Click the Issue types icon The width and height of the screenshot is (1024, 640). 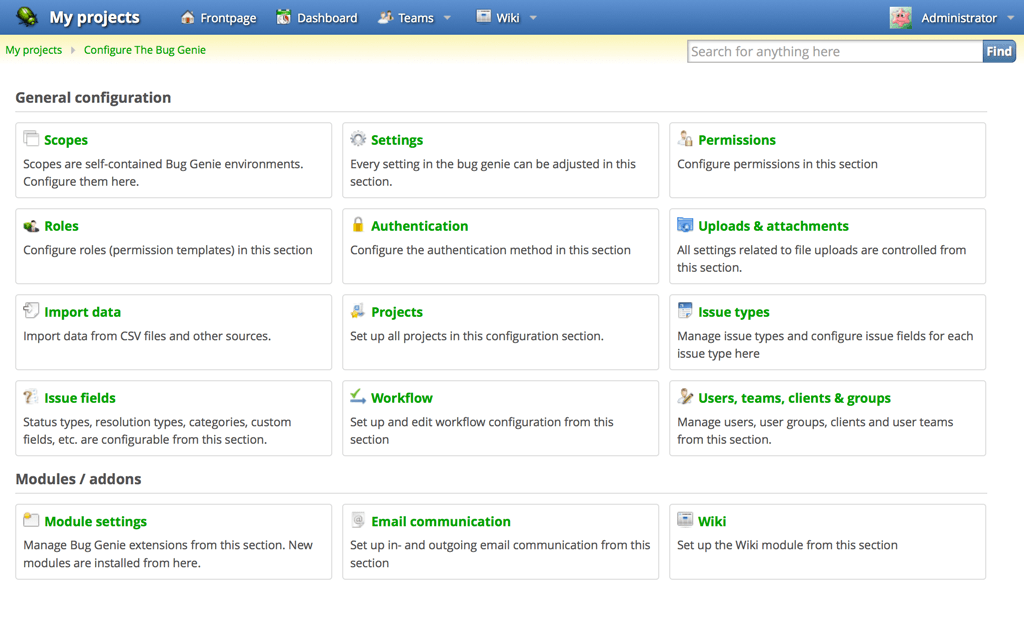pos(685,311)
